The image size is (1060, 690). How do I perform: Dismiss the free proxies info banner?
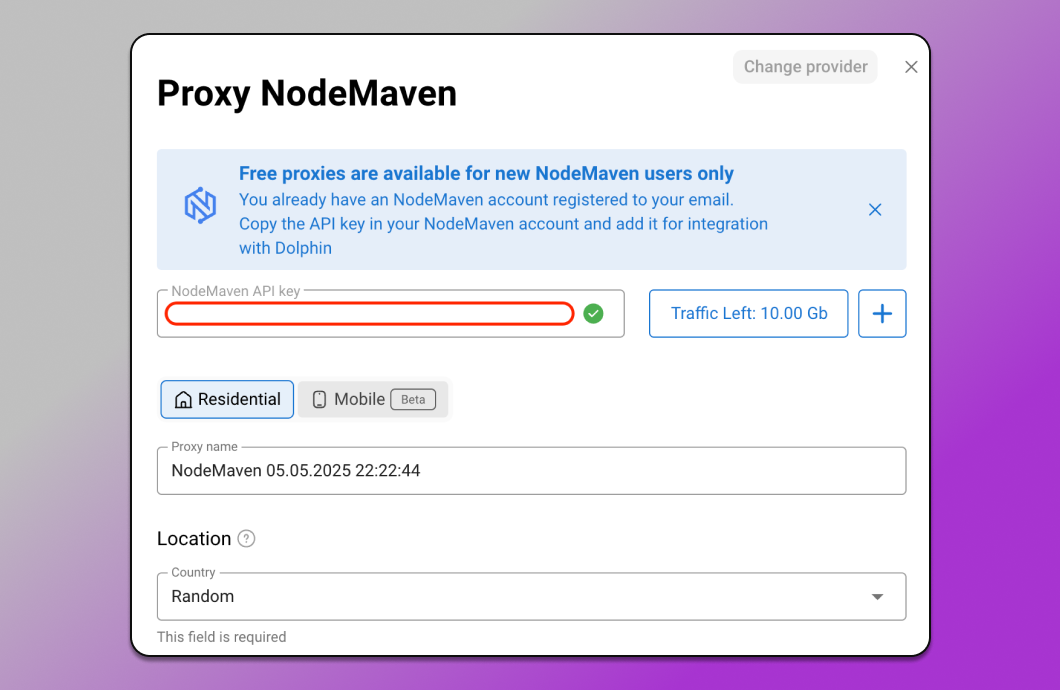(x=875, y=210)
